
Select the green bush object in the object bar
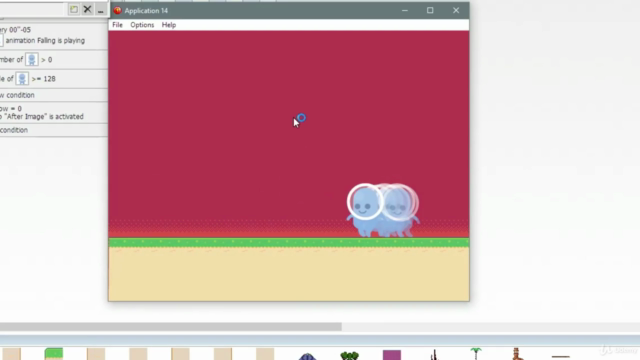(x=349, y=356)
